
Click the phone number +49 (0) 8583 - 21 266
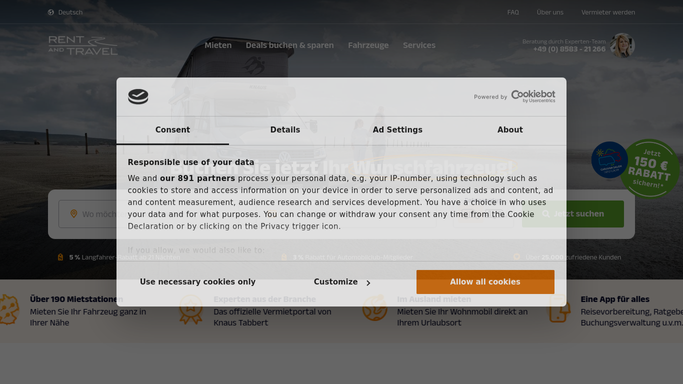click(569, 49)
